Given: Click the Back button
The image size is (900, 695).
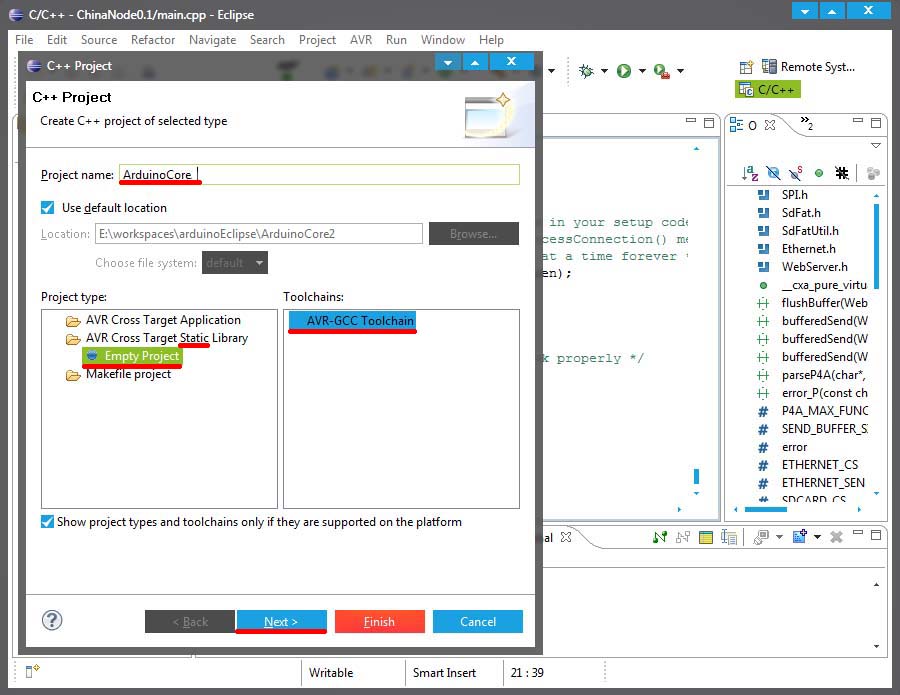Looking at the screenshot, I should coord(190,622).
